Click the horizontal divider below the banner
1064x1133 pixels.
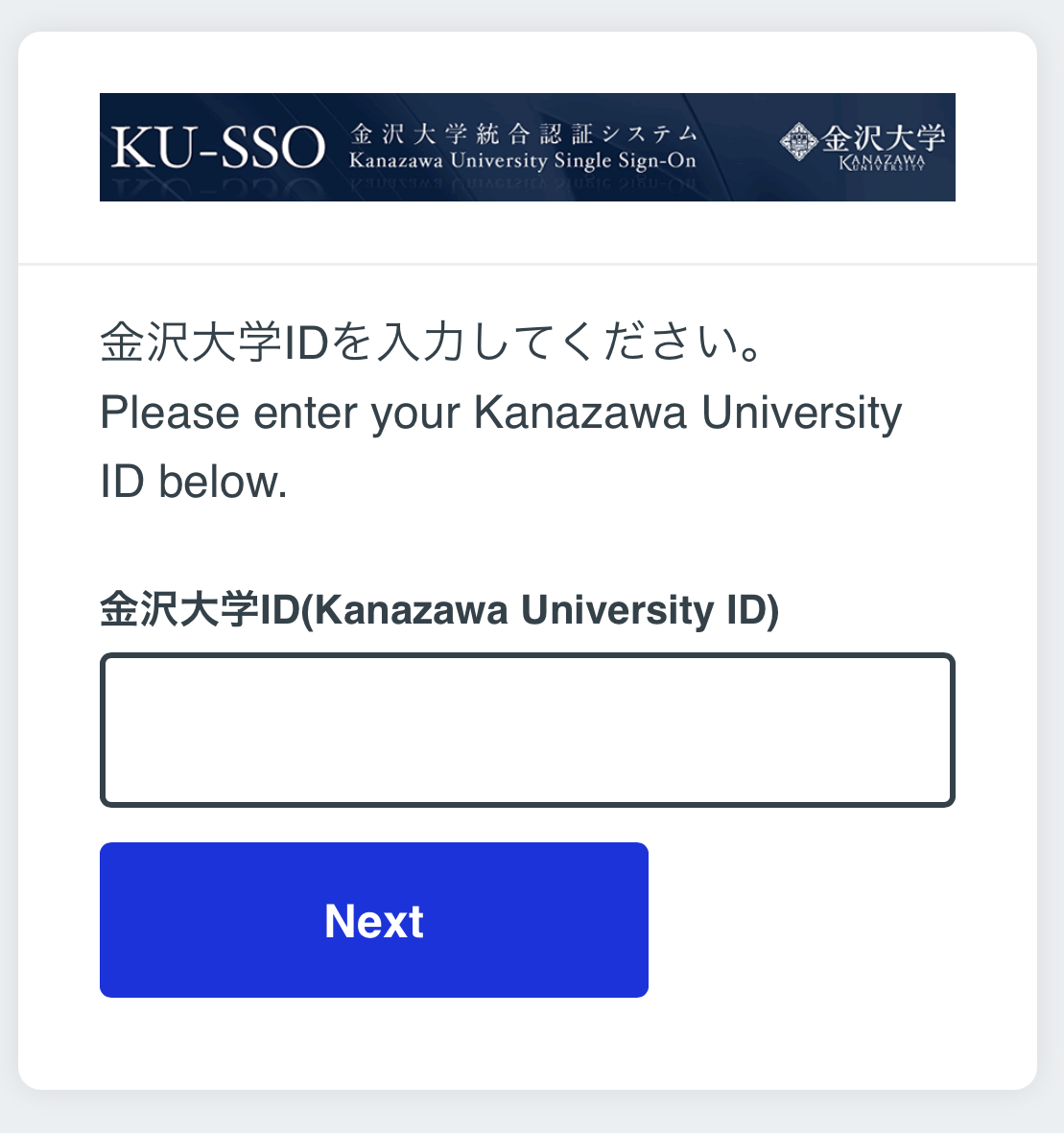(x=527, y=264)
